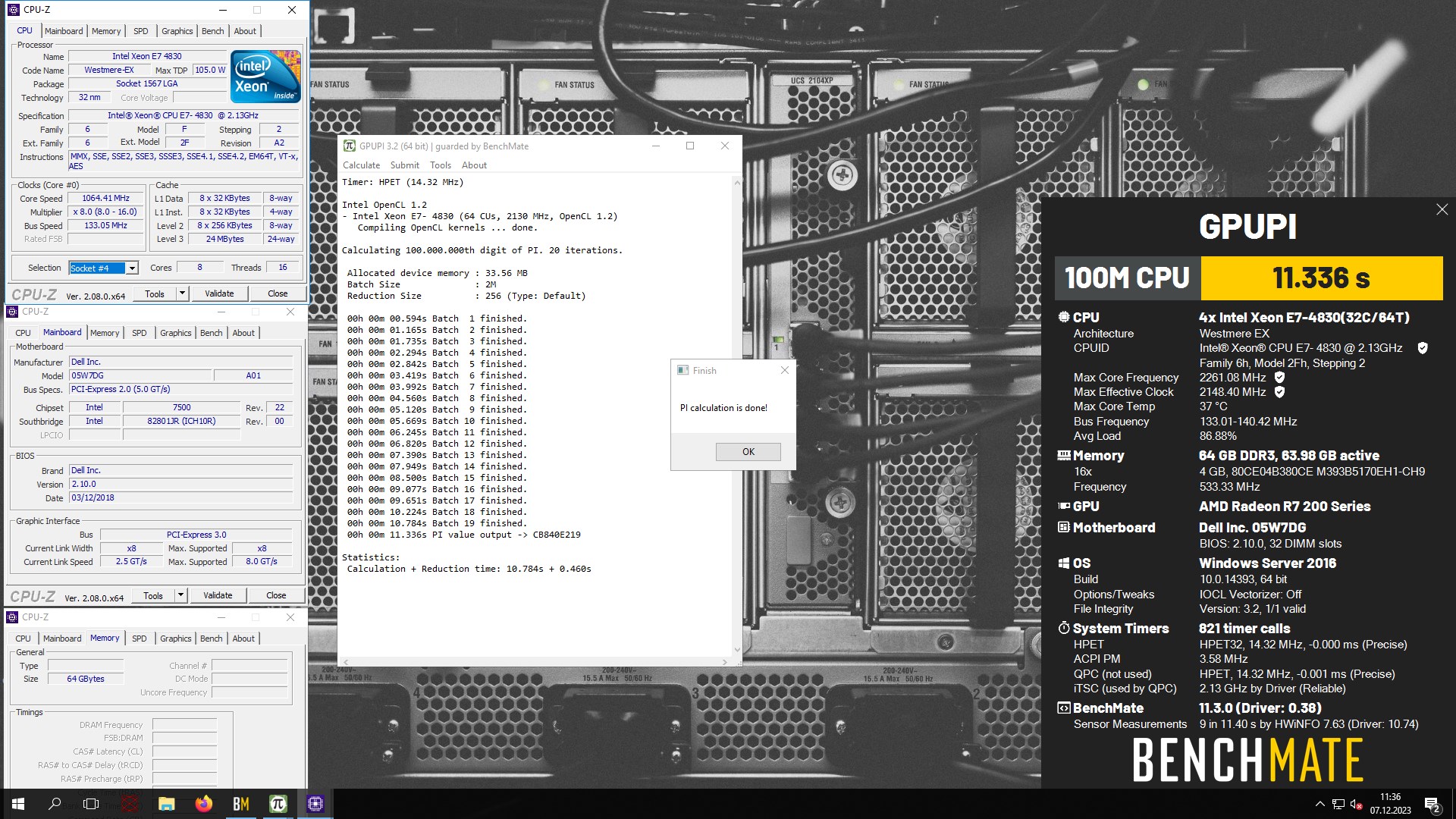Open the Submit menu in GPUPI
The width and height of the screenshot is (1456, 819).
[404, 165]
